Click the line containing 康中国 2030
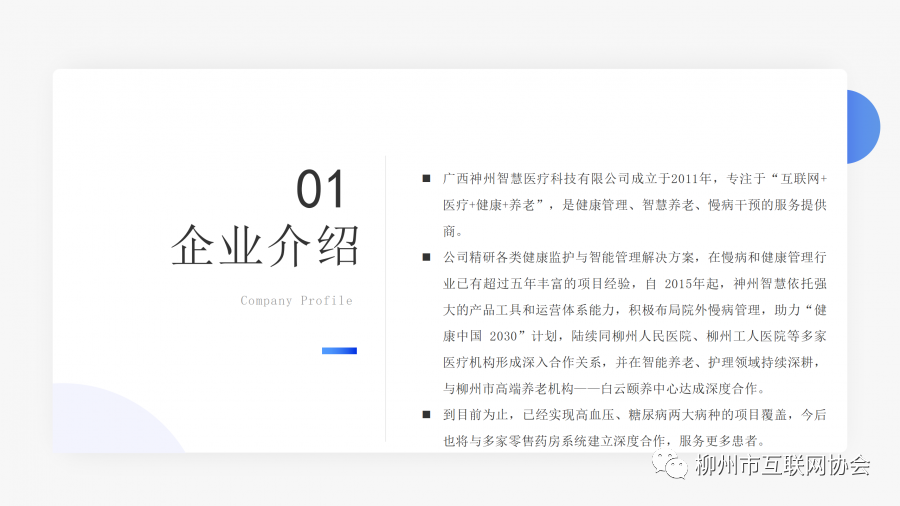This screenshot has width=900, height=506. pyautogui.click(x=634, y=336)
